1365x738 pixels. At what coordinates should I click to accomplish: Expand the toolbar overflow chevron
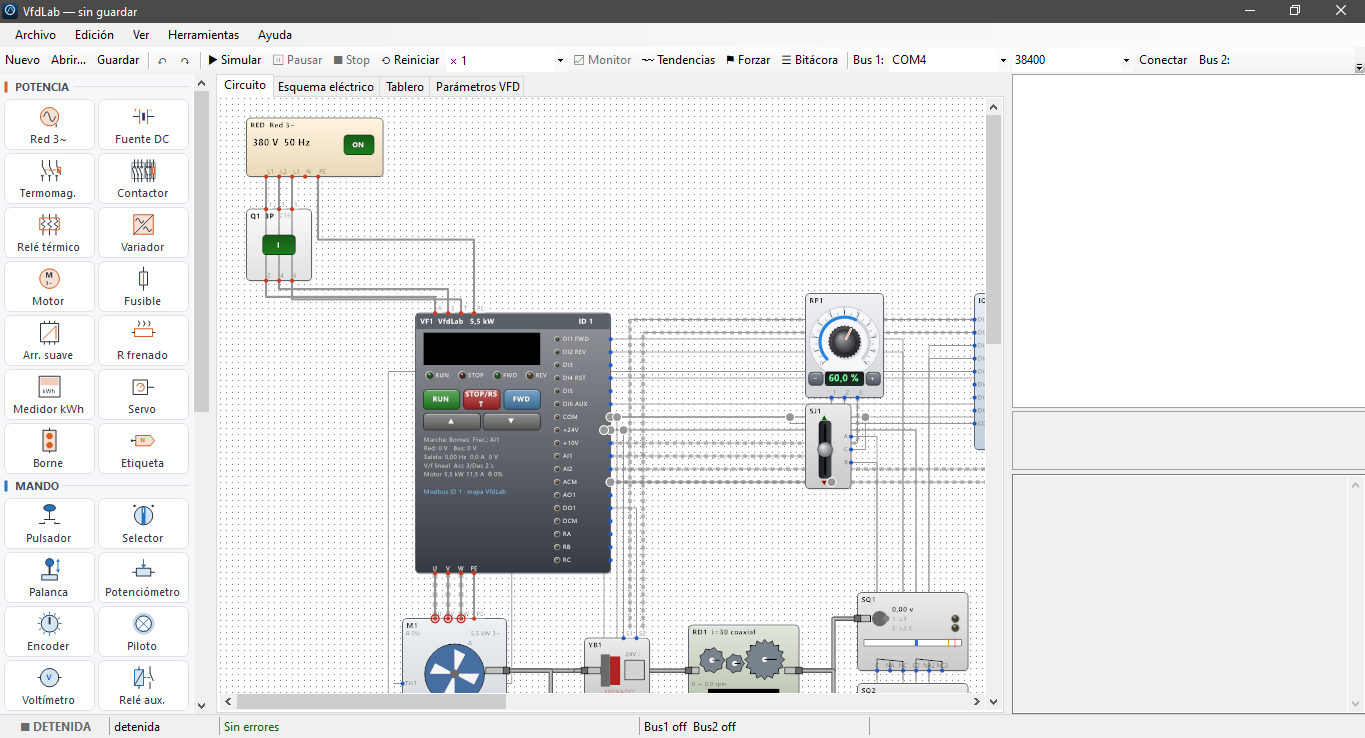1358,67
